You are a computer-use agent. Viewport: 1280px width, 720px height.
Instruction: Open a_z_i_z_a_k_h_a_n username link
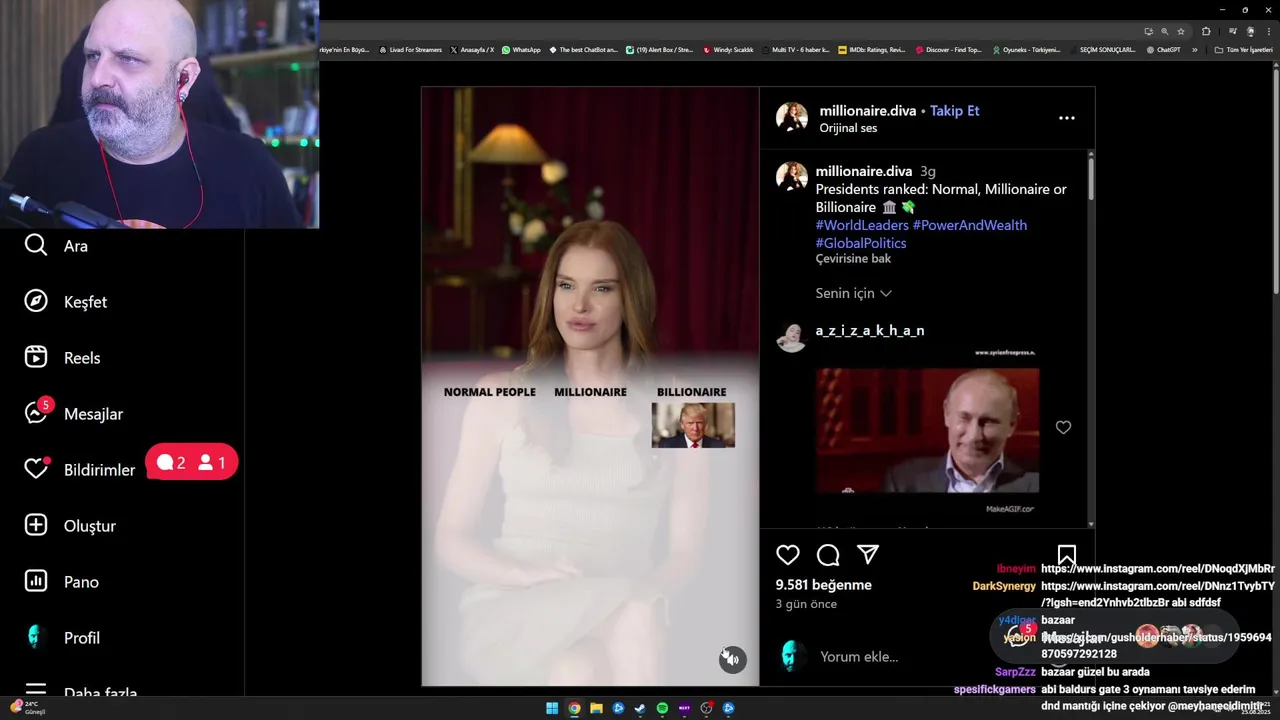click(870, 331)
